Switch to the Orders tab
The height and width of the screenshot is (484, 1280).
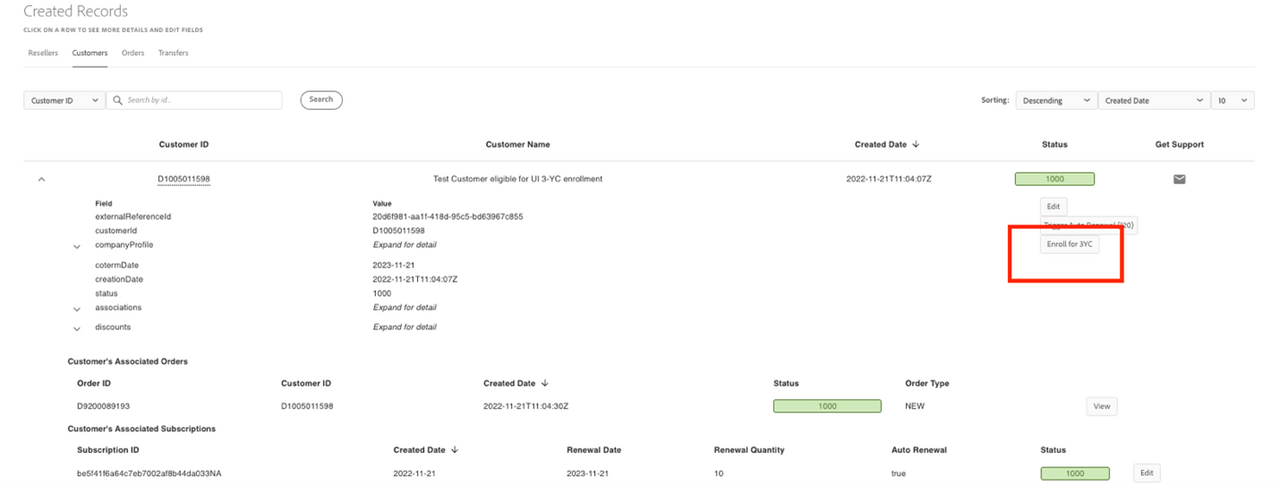132,53
